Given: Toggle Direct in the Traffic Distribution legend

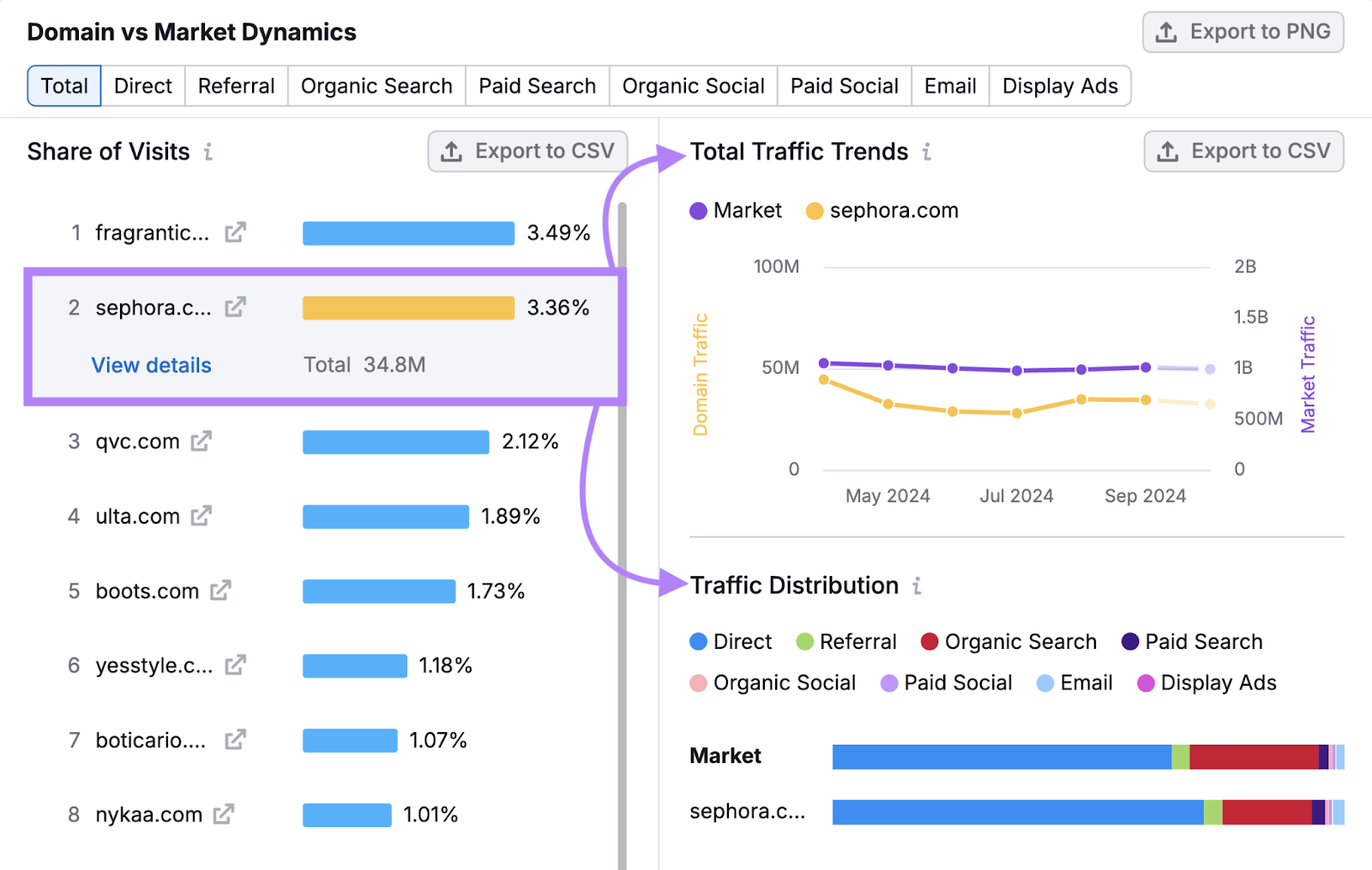Looking at the screenshot, I should [x=730, y=641].
